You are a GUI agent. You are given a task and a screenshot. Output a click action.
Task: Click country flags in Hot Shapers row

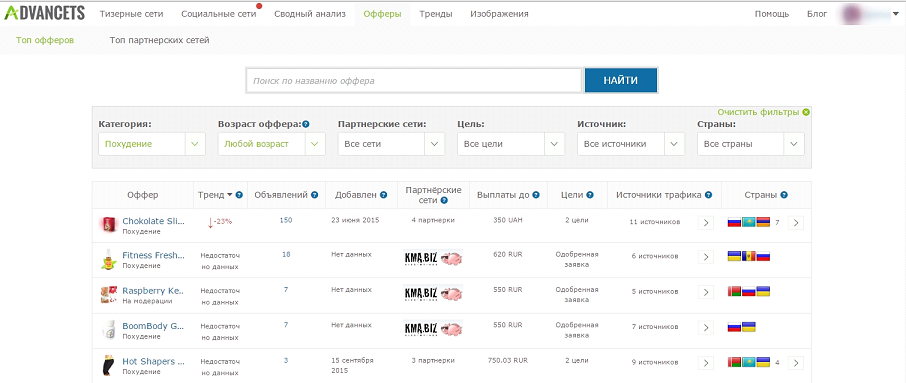click(749, 362)
